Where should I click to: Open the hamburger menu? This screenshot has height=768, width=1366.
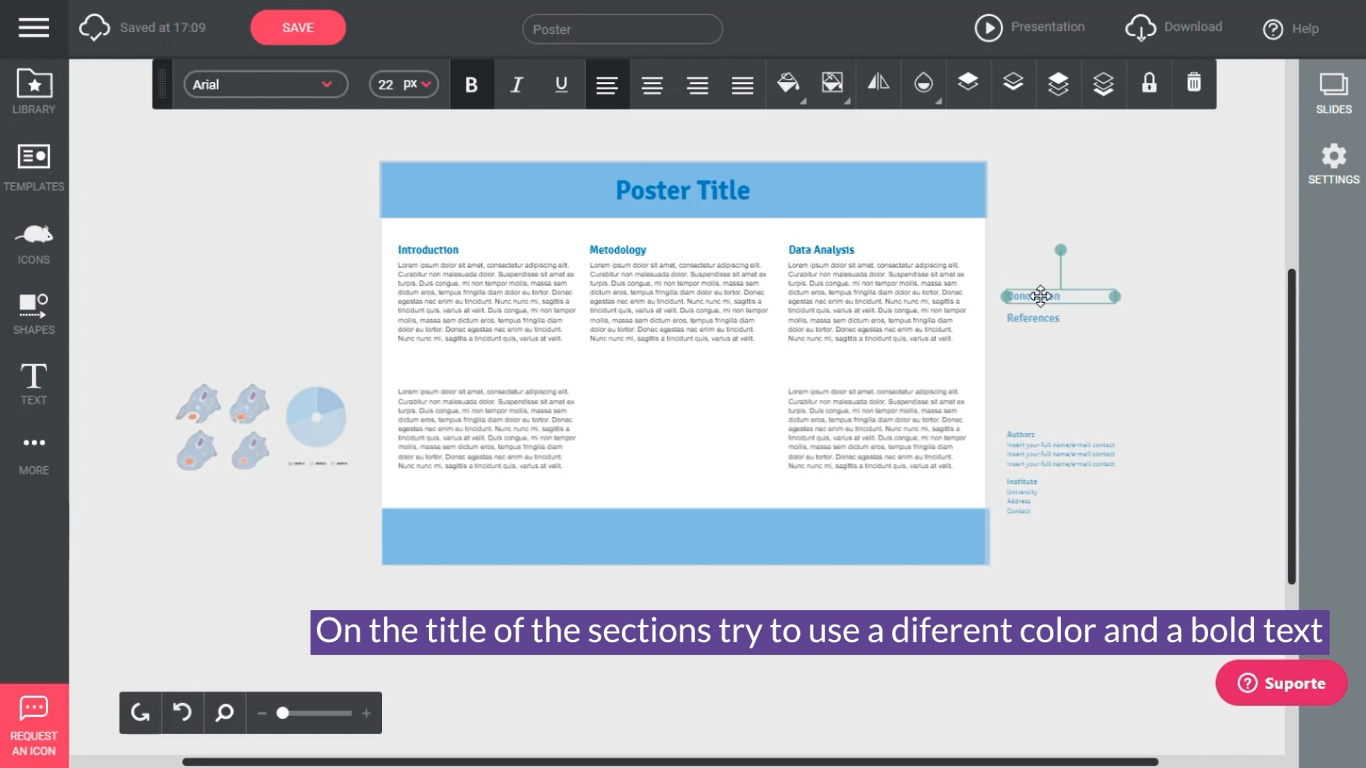pos(34,27)
